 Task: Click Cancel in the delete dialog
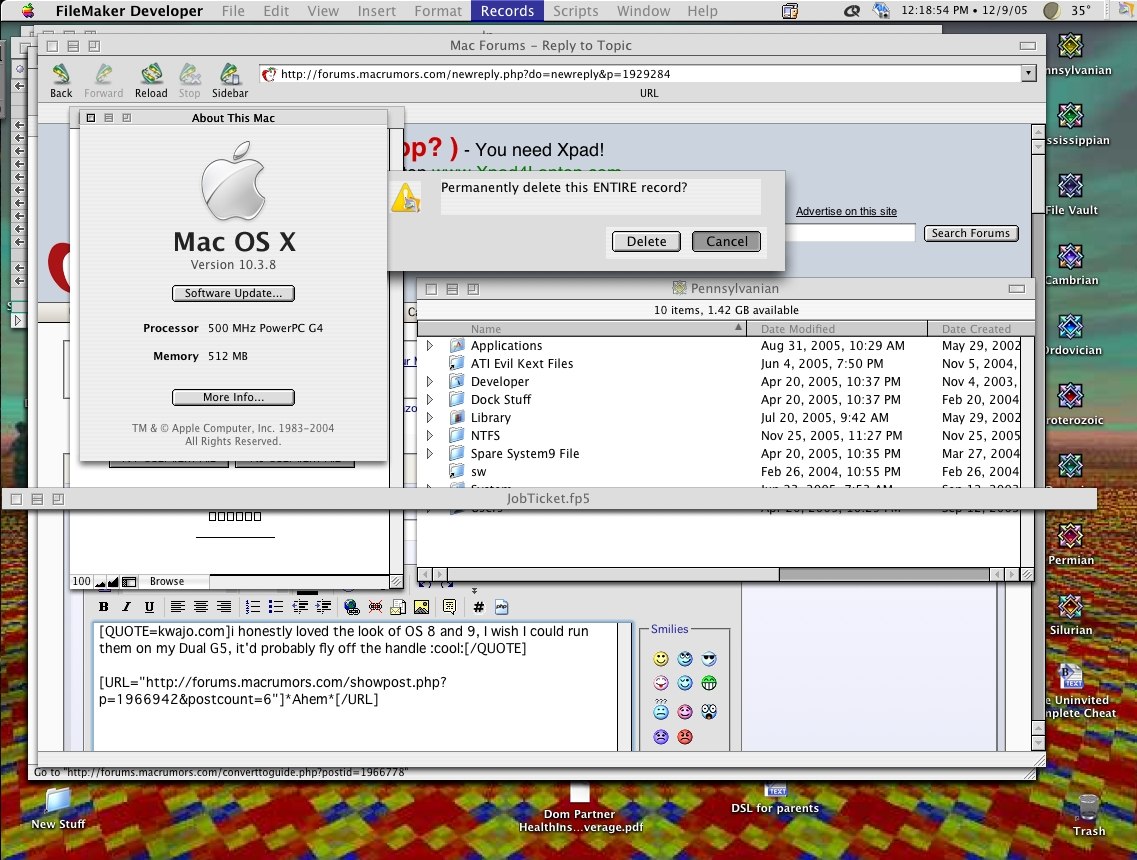pyautogui.click(x=727, y=241)
